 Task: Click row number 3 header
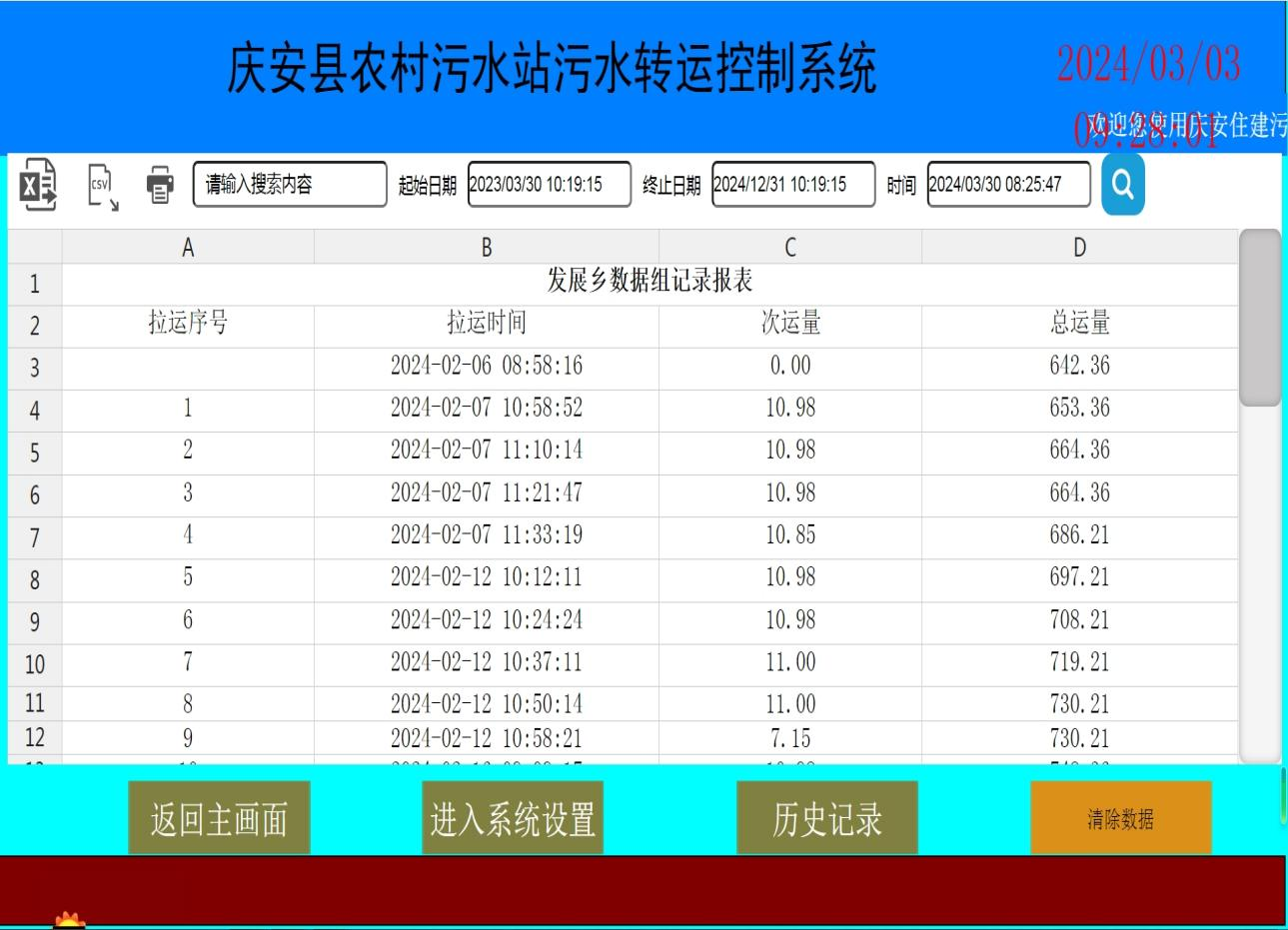coord(33,365)
